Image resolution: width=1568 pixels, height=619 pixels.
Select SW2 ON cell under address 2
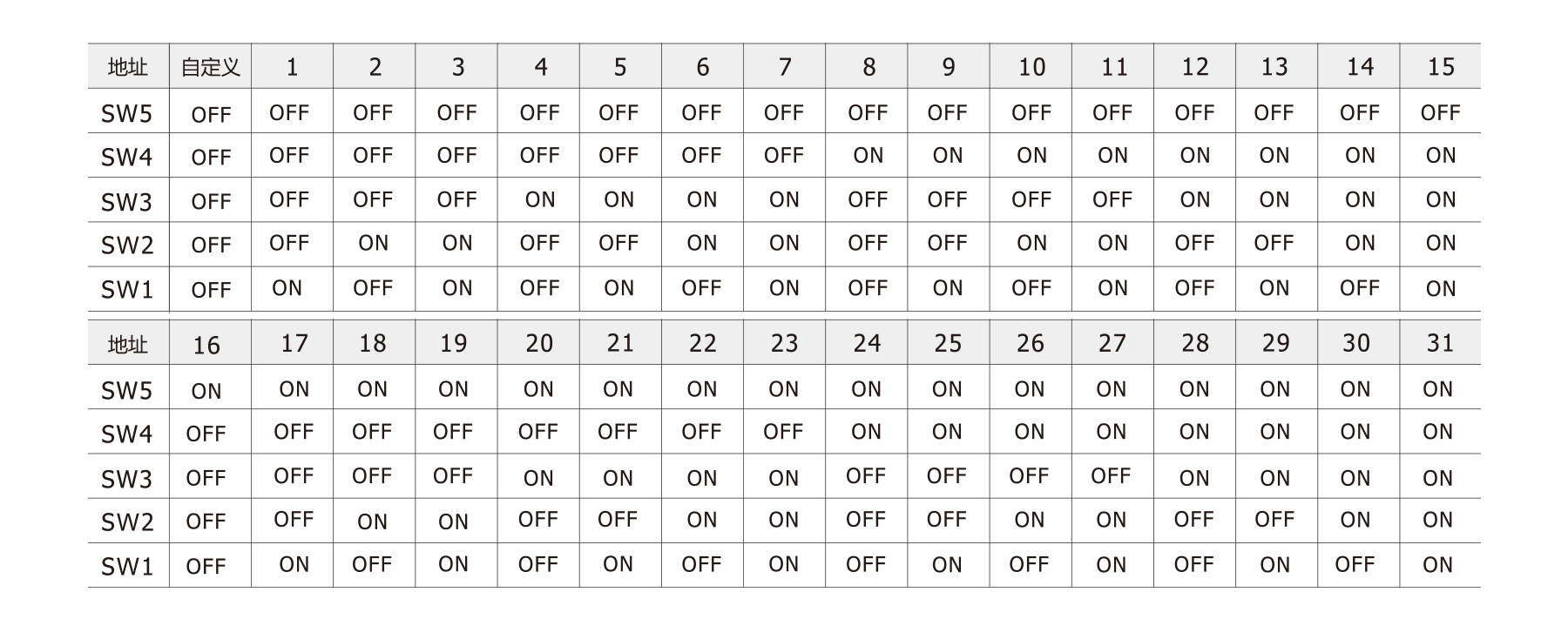pyautogui.click(x=374, y=244)
